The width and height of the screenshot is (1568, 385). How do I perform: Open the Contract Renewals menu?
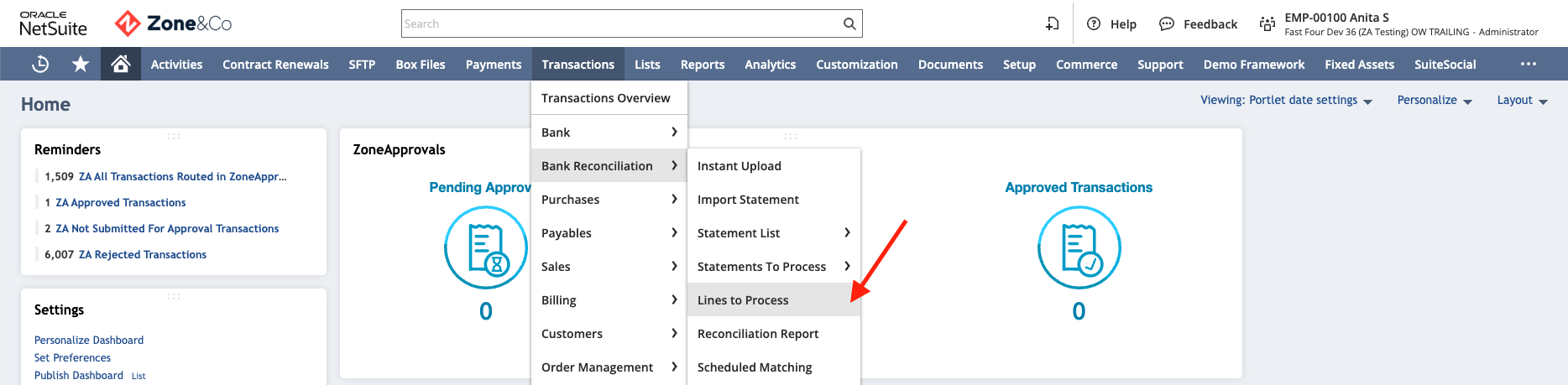(x=275, y=65)
